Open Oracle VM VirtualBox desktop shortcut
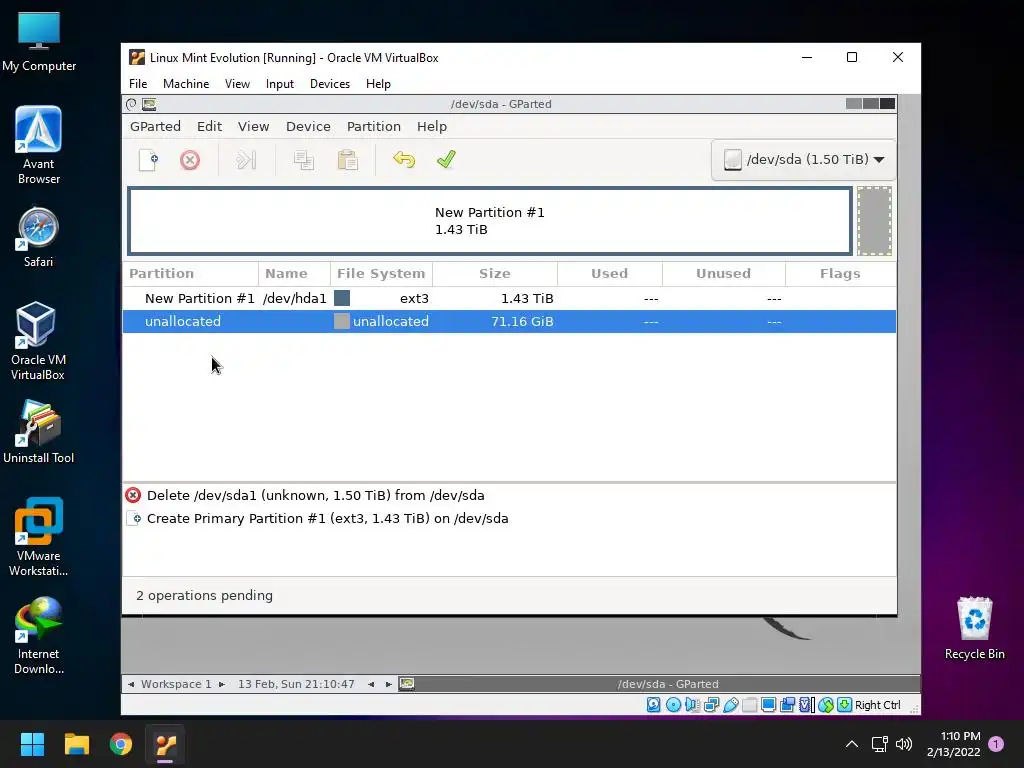This screenshot has height=768, width=1024. (39, 341)
